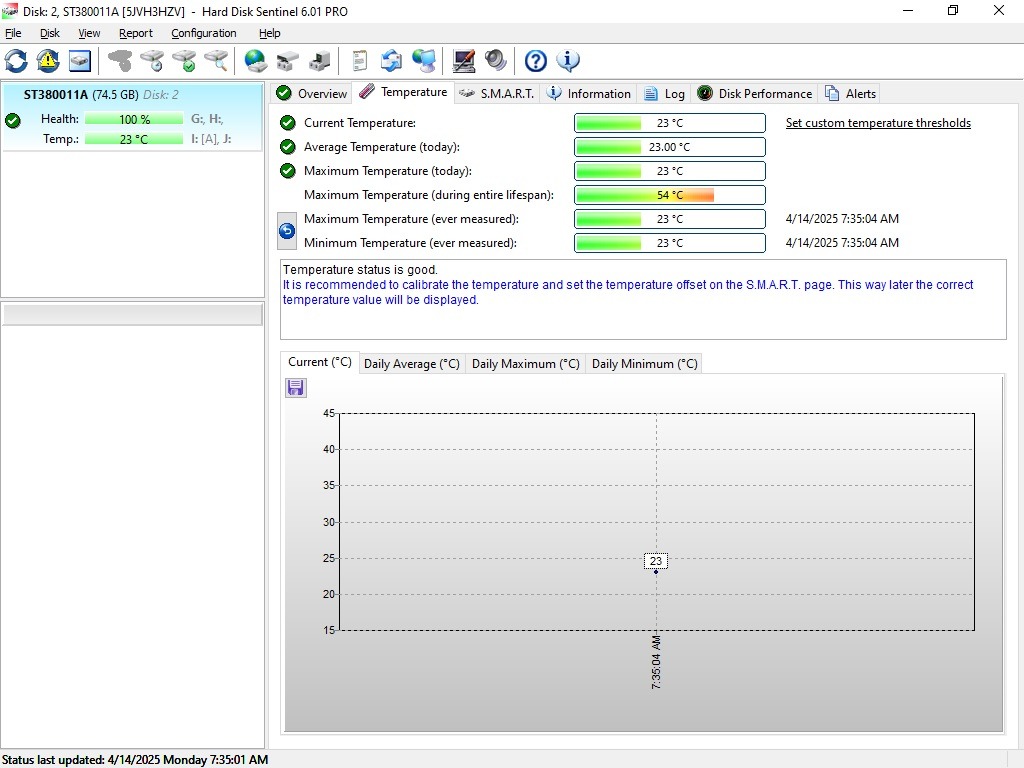This screenshot has width=1024, height=768.
Task: Switch to the Overview tab
Action: [x=312, y=93]
